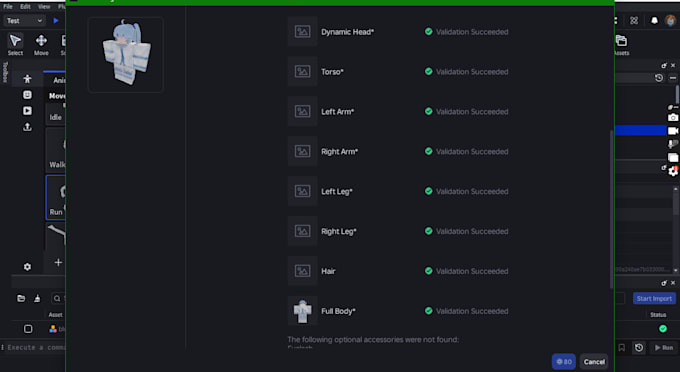Tick the asset row checkbox
Image resolution: width=680 pixels, height=372 pixels.
(28, 329)
